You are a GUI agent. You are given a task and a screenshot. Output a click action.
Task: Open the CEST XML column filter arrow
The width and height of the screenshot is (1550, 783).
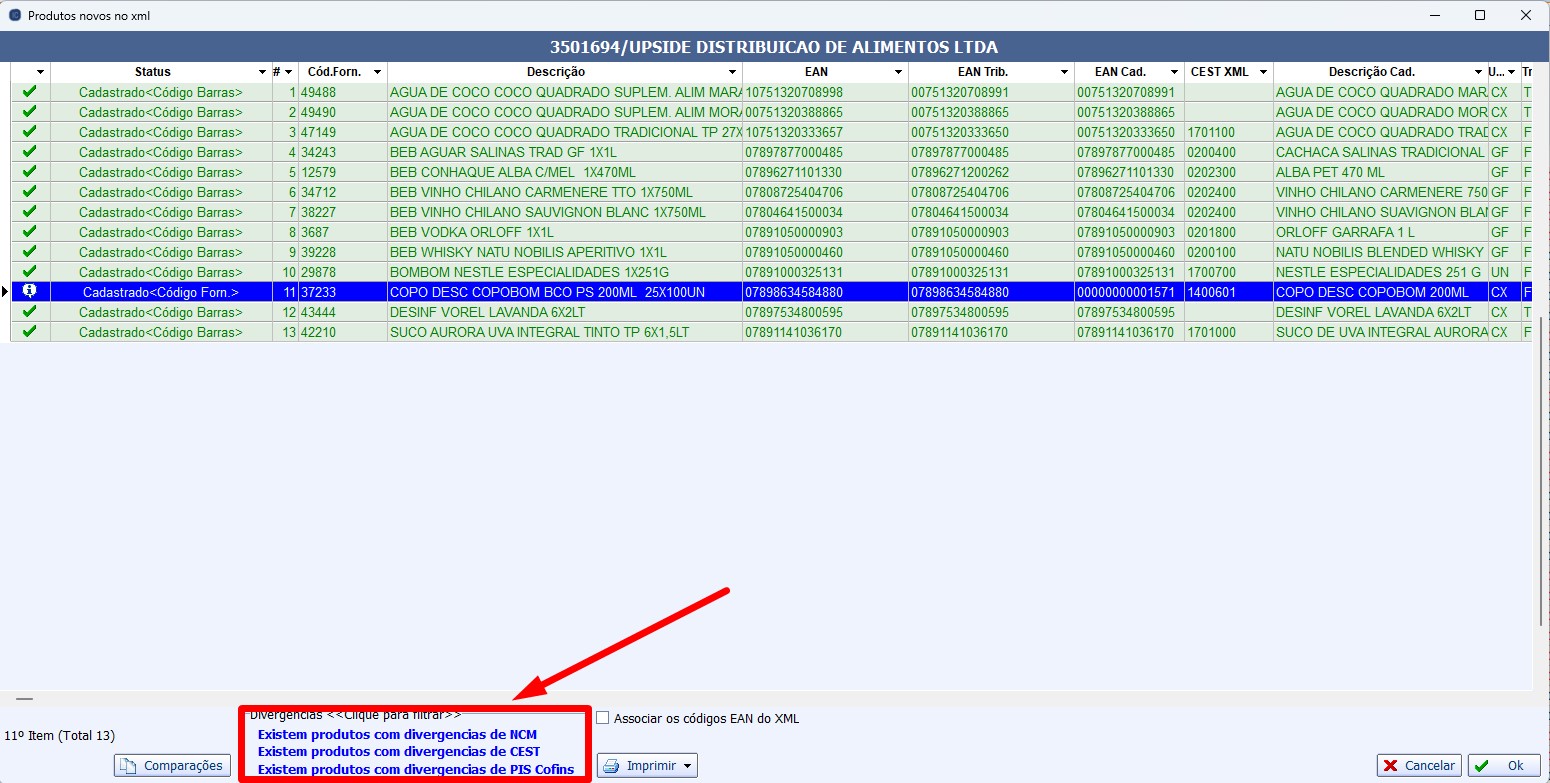(x=1263, y=72)
